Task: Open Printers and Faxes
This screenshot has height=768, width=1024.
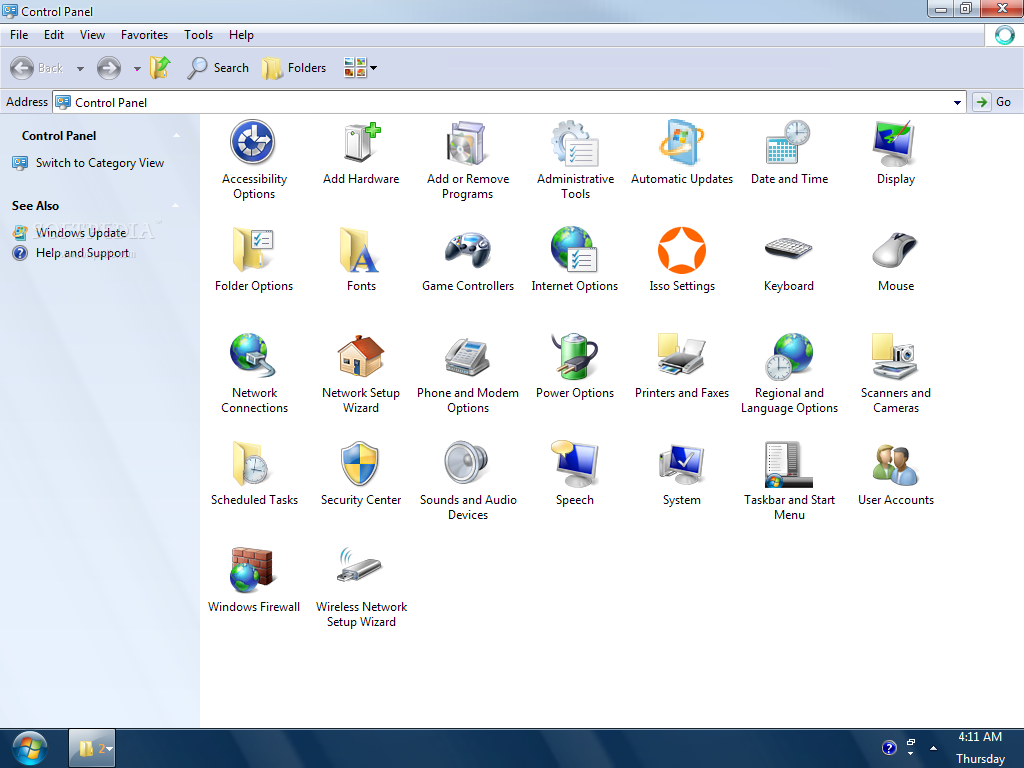Action: pyautogui.click(x=682, y=366)
